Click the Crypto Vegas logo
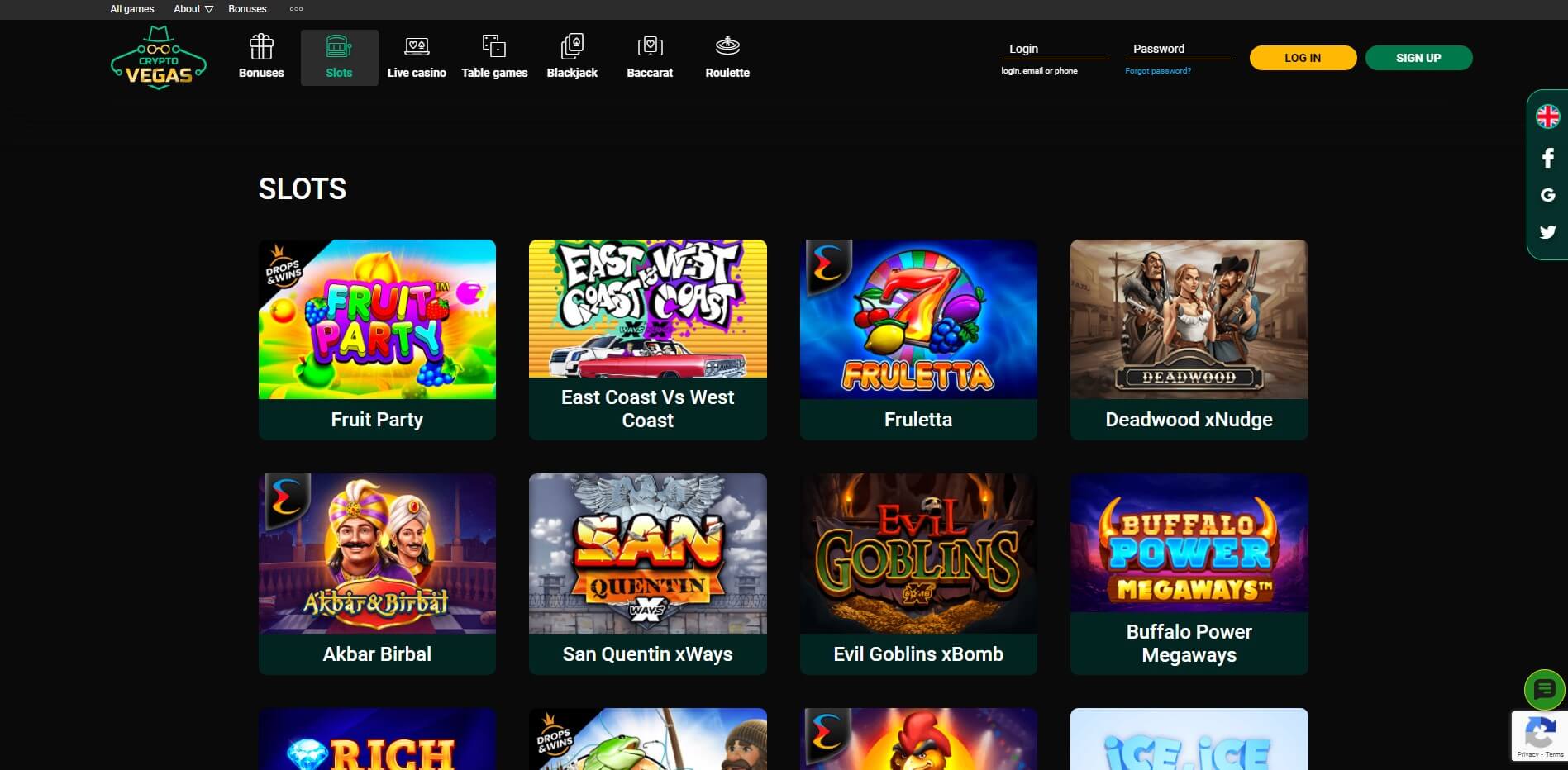 pyautogui.click(x=159, y=58)
